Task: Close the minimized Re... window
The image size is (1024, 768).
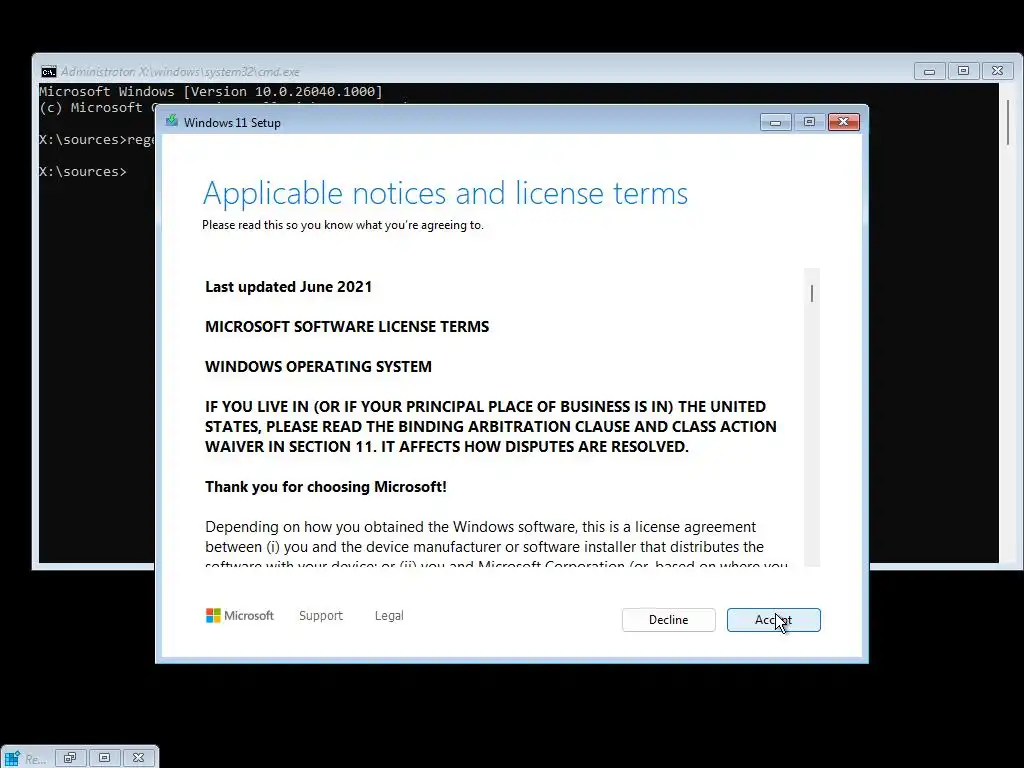Action: 138,758
